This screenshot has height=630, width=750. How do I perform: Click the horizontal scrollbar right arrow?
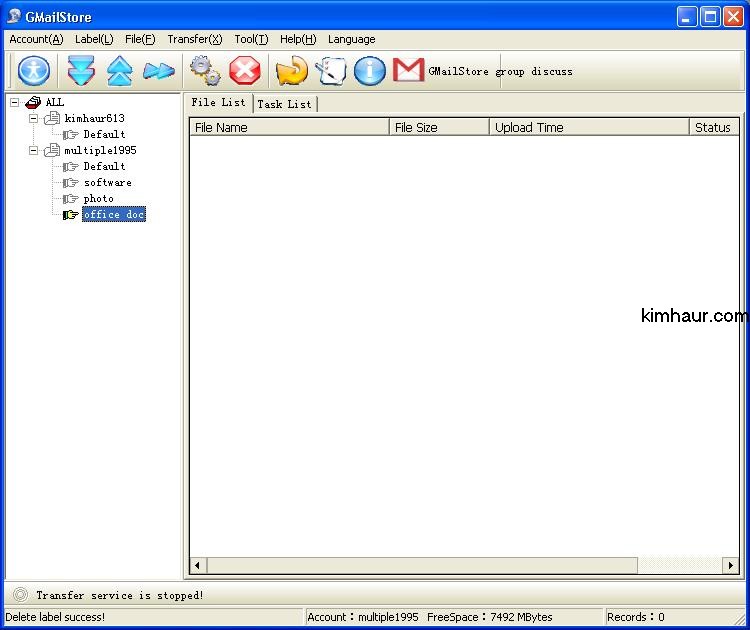[731, 566]
